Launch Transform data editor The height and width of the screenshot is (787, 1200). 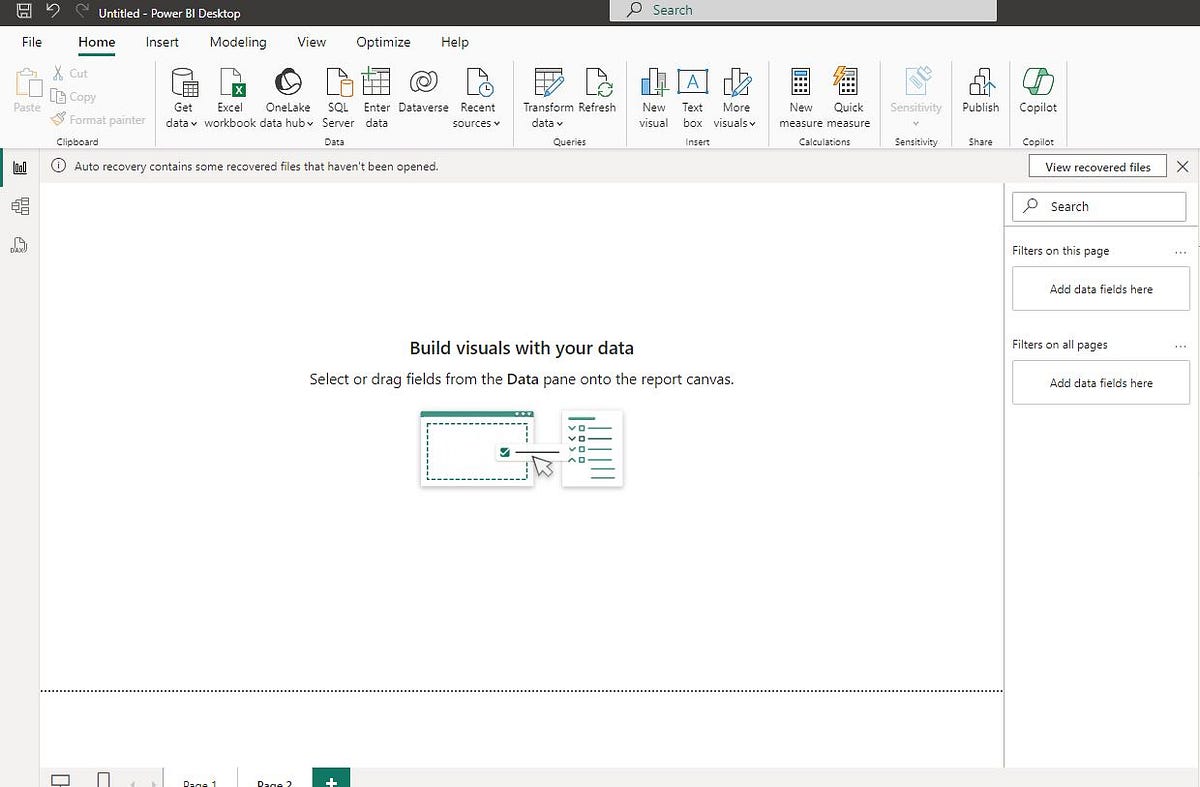[548, 99]
